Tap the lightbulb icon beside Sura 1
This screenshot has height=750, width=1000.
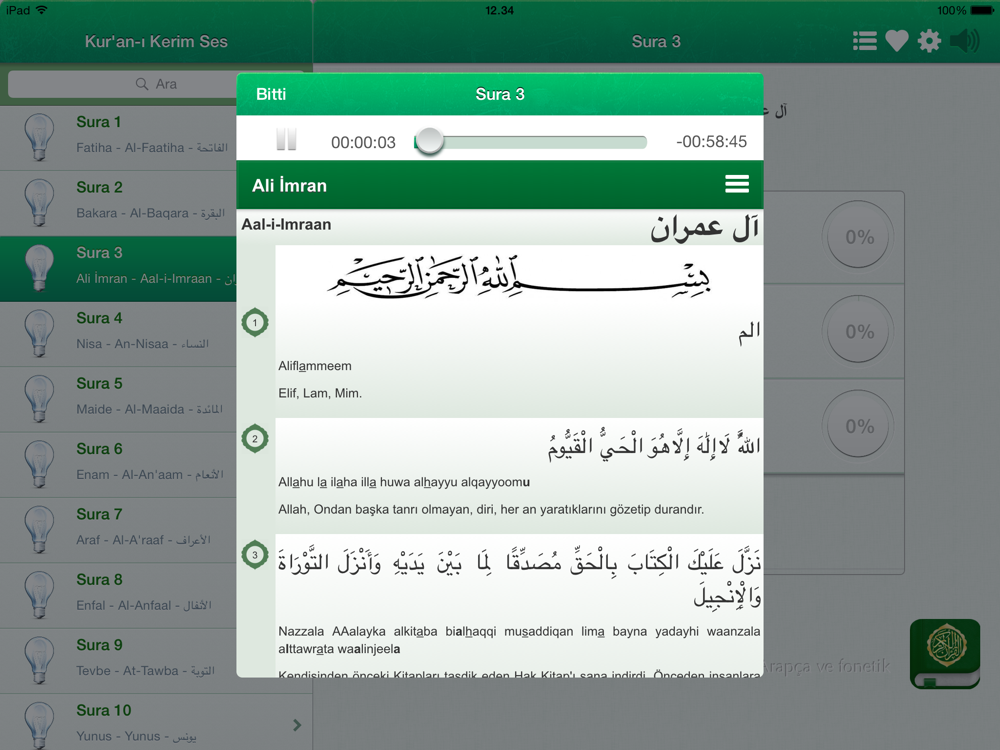(39, 137)
